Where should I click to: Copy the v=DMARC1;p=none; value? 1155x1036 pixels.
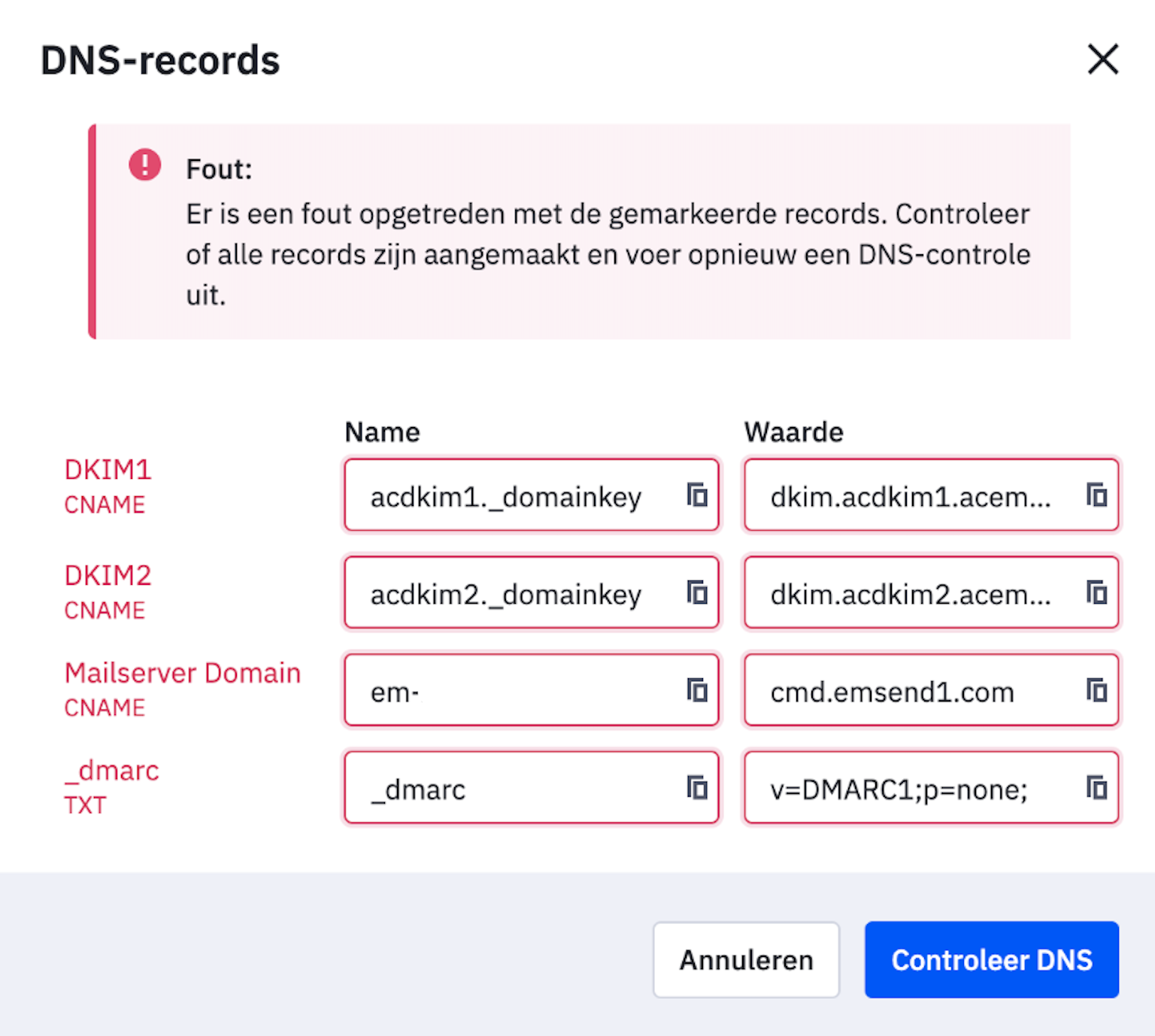coord(1097,787)
